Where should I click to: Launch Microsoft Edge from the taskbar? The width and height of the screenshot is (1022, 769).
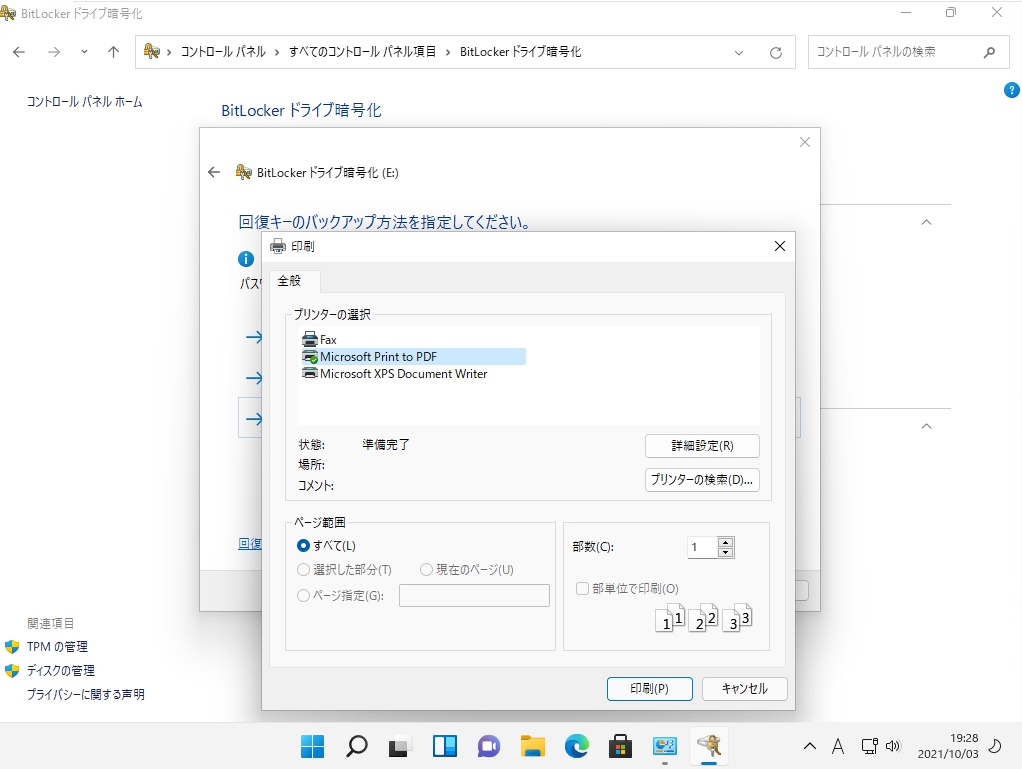click(x=577, y=746)
